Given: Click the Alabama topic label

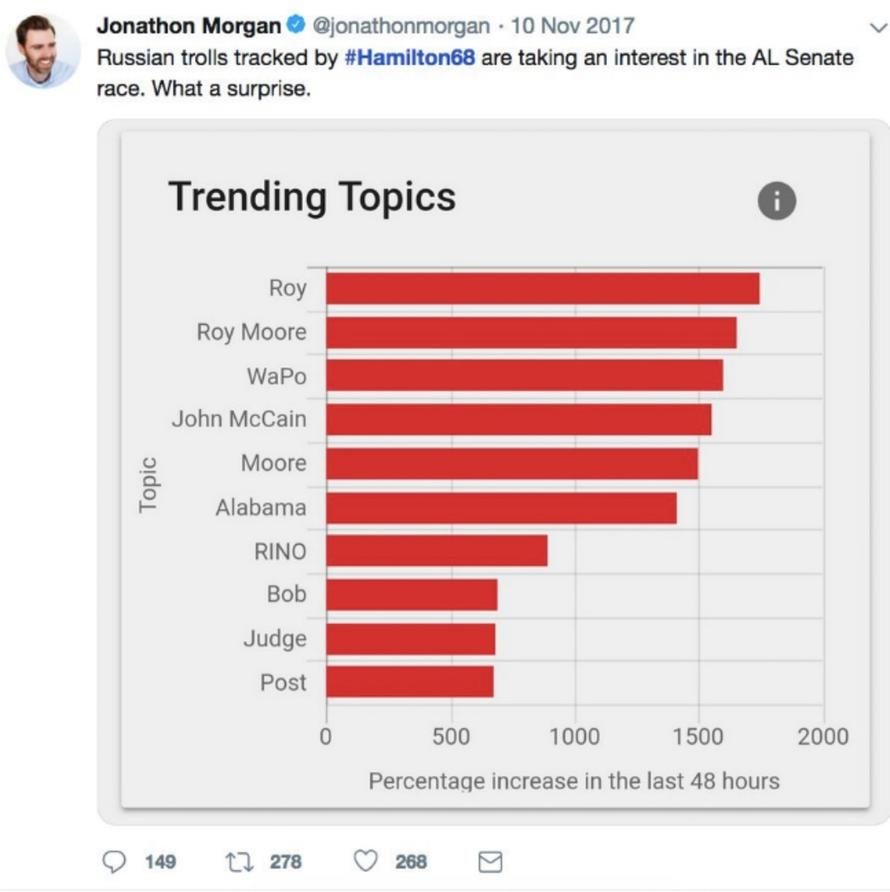Looking at the screenshot, I should click(x=261, y=507).
